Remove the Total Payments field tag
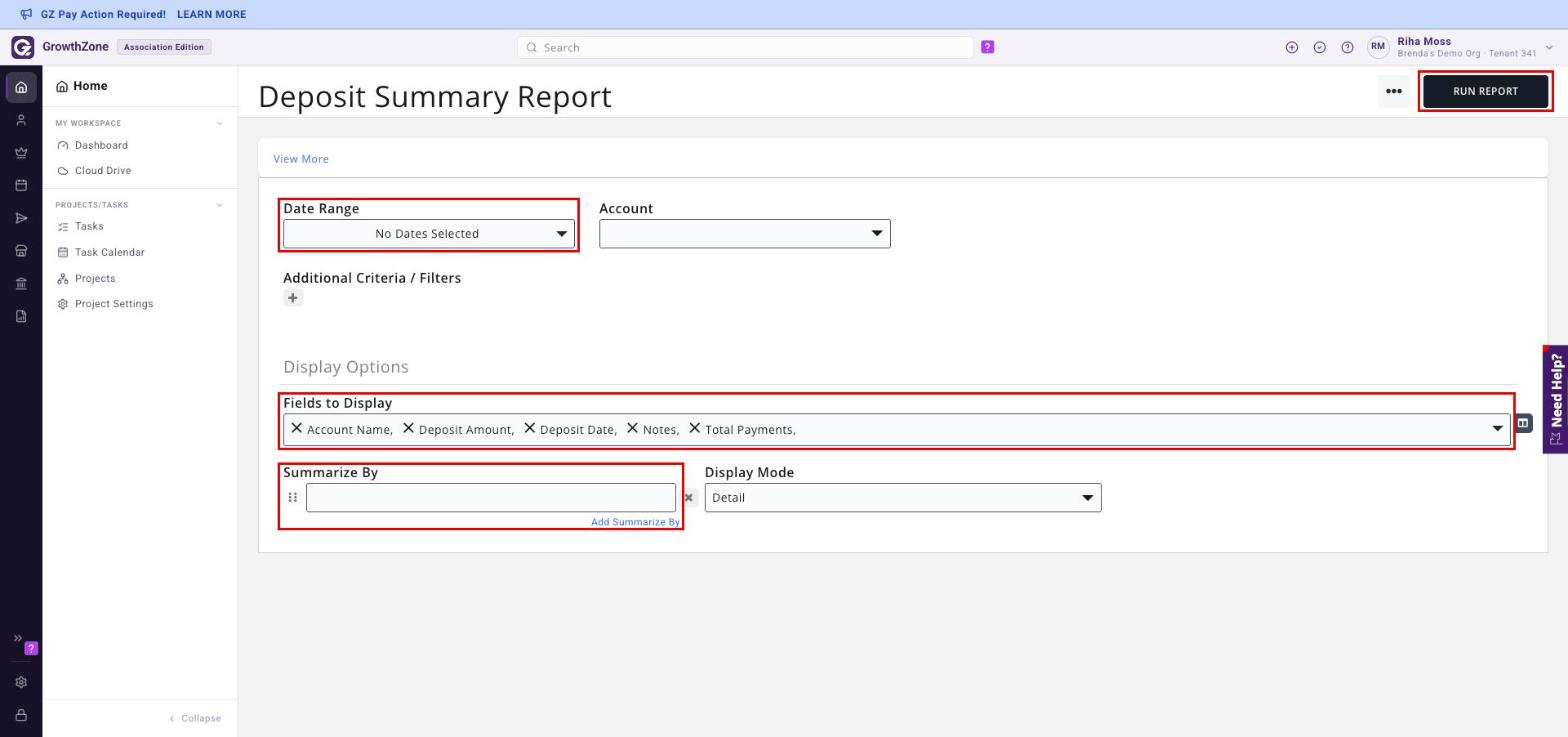This screenshot has height=737, width=1568. tap(695, 428)
